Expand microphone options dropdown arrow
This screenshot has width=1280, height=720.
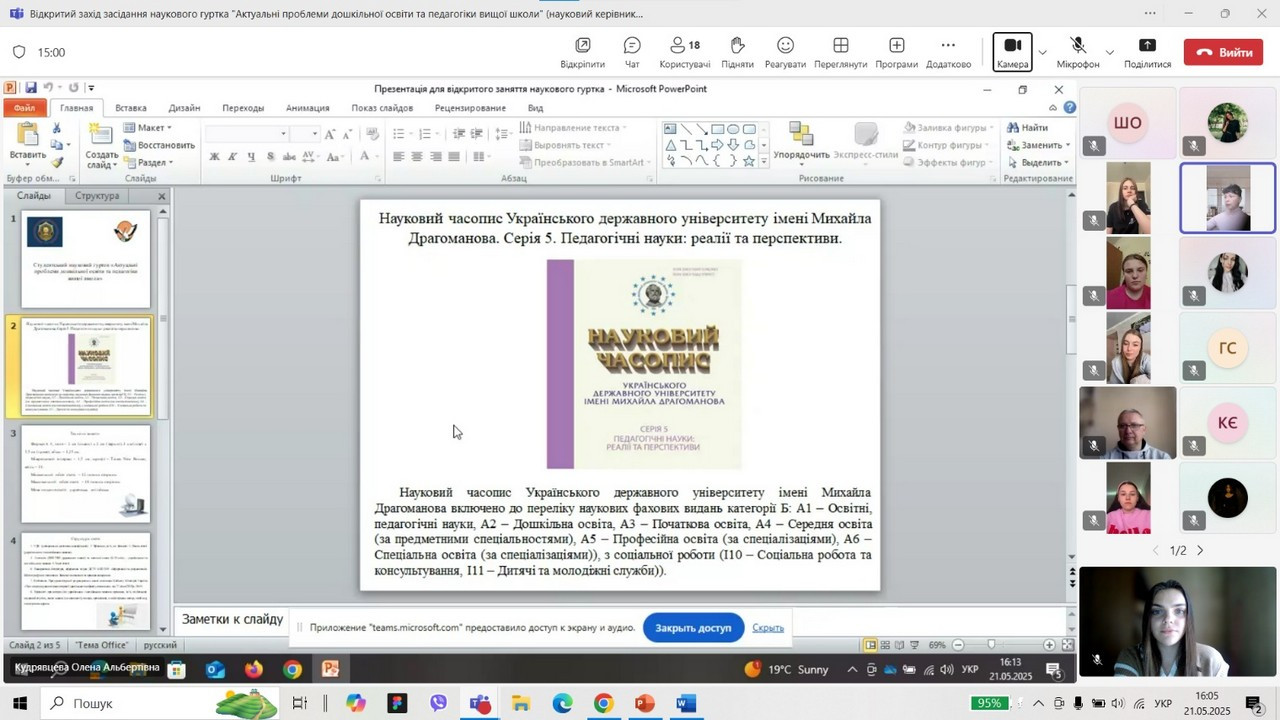pos(1109,52)
